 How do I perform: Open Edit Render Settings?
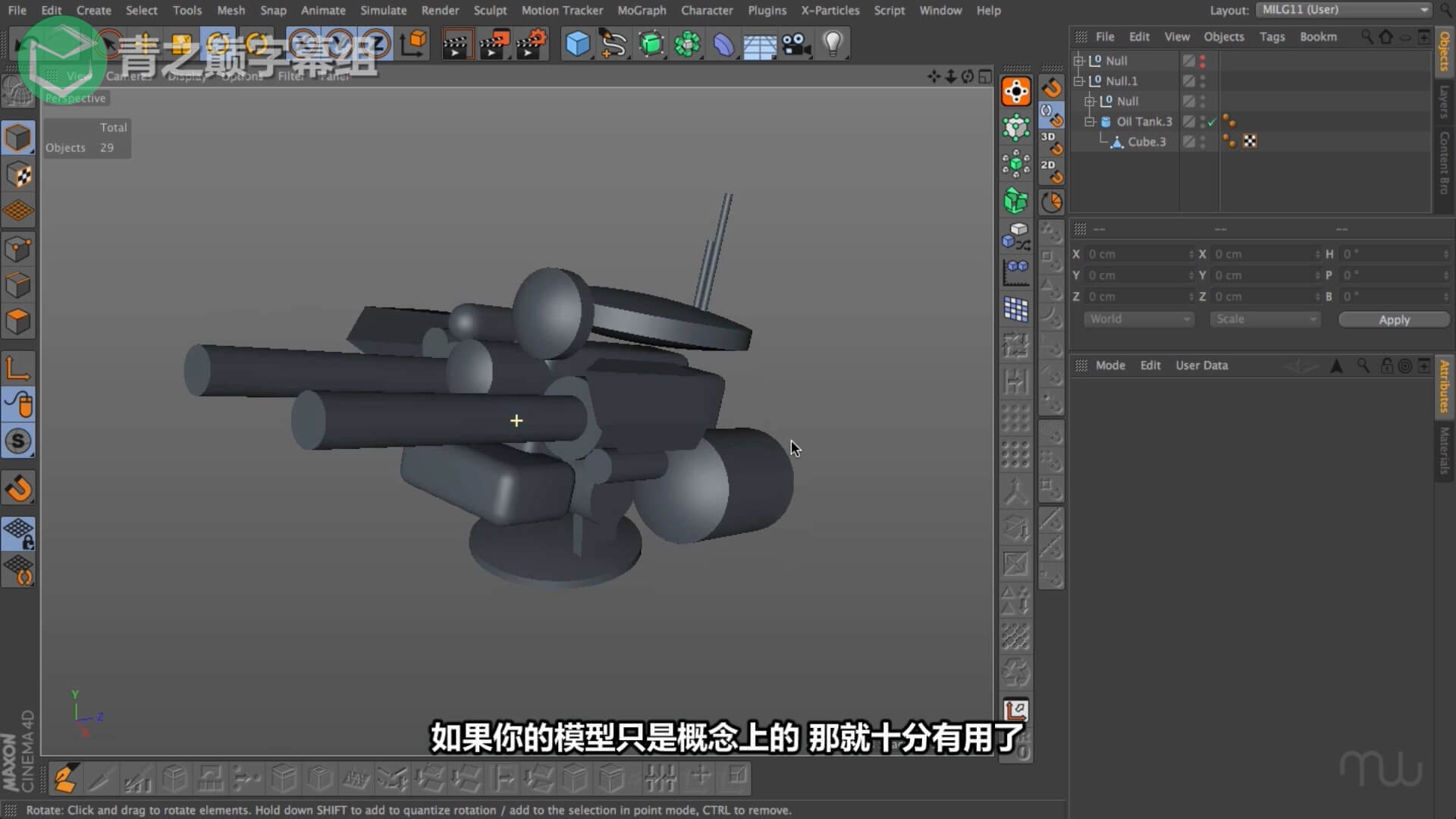coord(532,44)
